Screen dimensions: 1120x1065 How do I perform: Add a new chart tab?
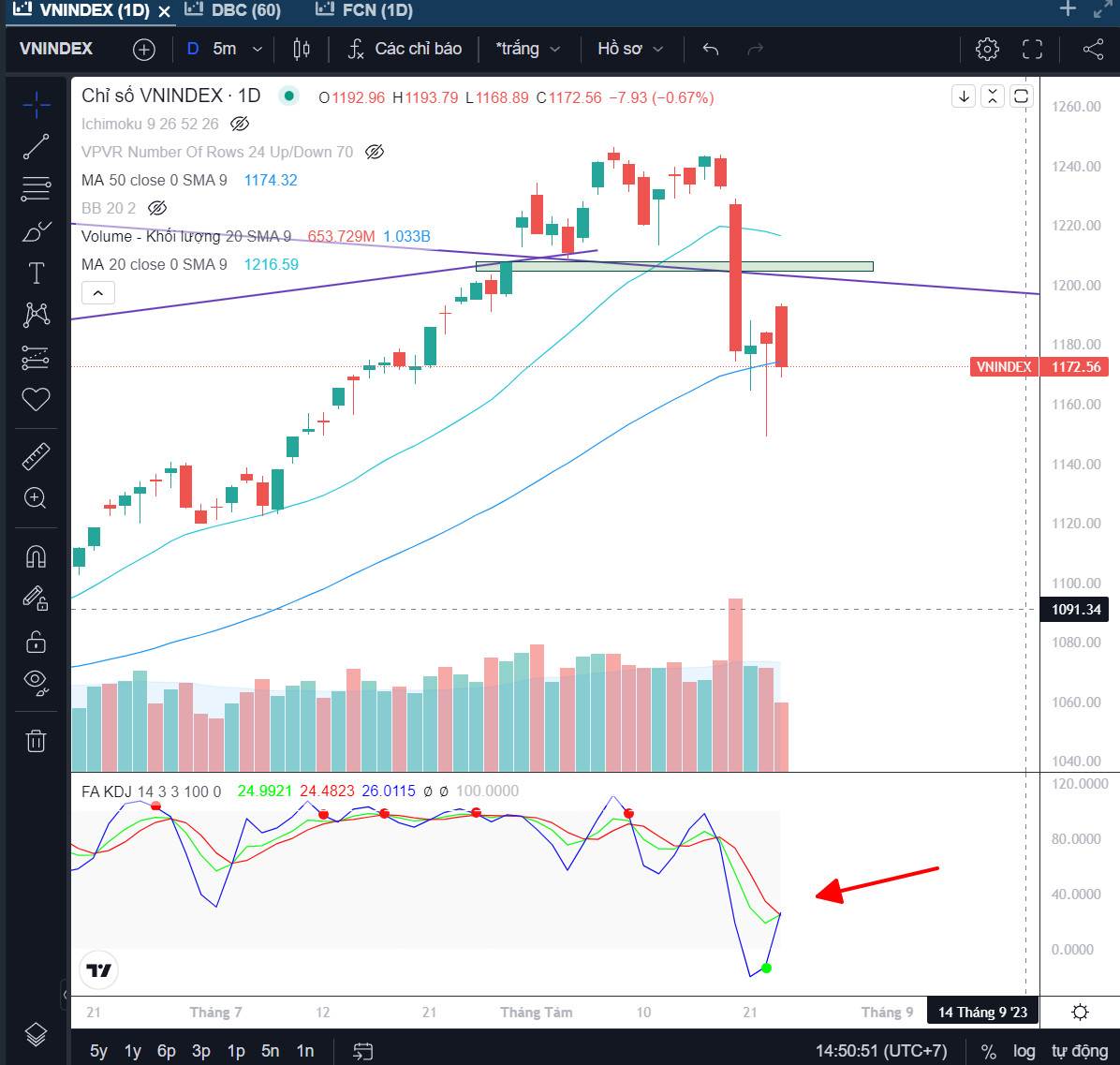[1068, 9]
